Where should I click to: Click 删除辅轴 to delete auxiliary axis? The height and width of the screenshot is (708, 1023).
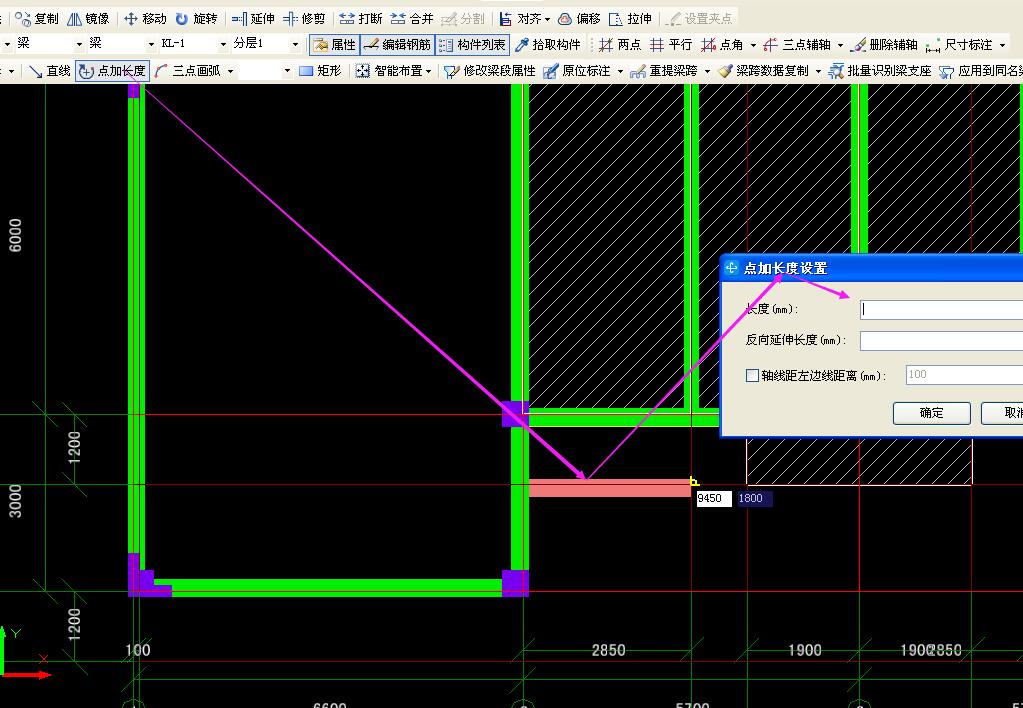tap(885, 44)
